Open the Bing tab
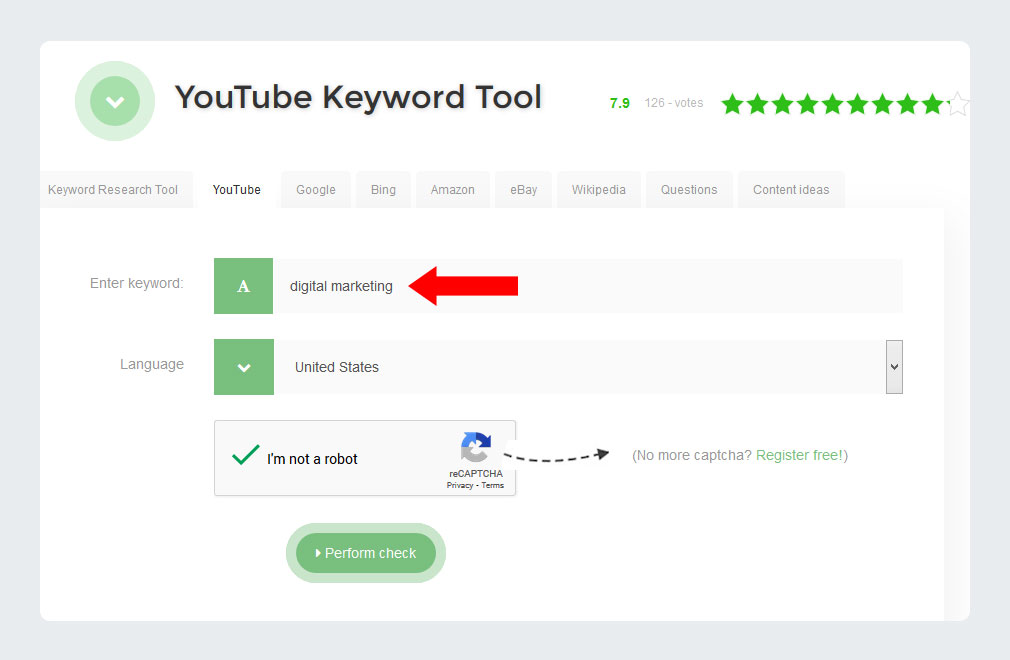This screenshot has height=660, width=1010. point(383,190)
